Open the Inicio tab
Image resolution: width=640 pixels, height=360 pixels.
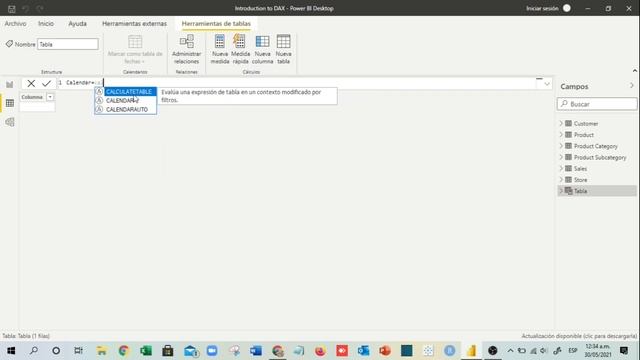coord(46,24)
